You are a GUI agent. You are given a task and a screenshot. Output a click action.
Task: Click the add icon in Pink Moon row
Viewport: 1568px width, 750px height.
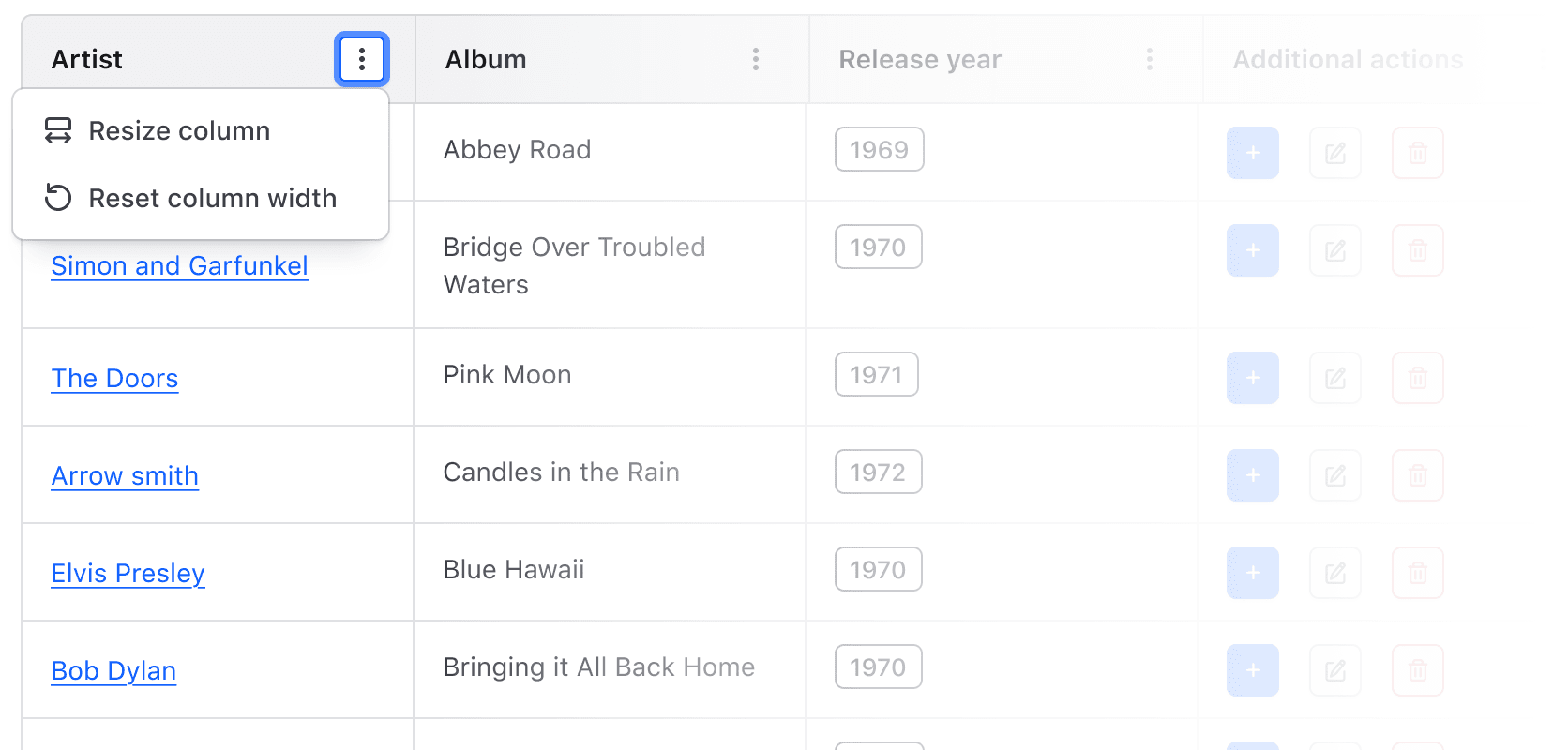(1253, 378)
